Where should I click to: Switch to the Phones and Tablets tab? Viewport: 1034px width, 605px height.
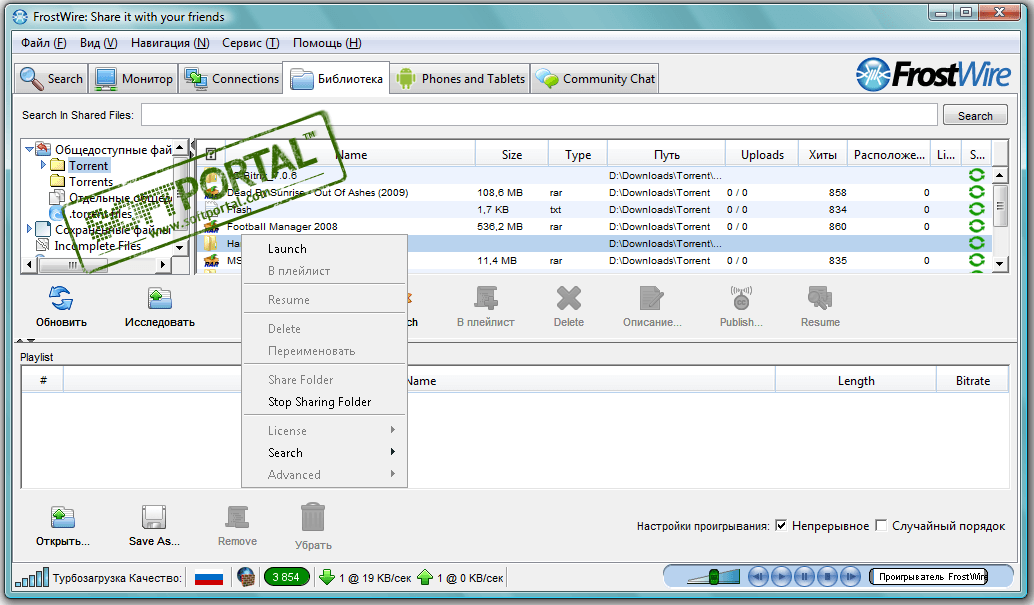(460, 79)
